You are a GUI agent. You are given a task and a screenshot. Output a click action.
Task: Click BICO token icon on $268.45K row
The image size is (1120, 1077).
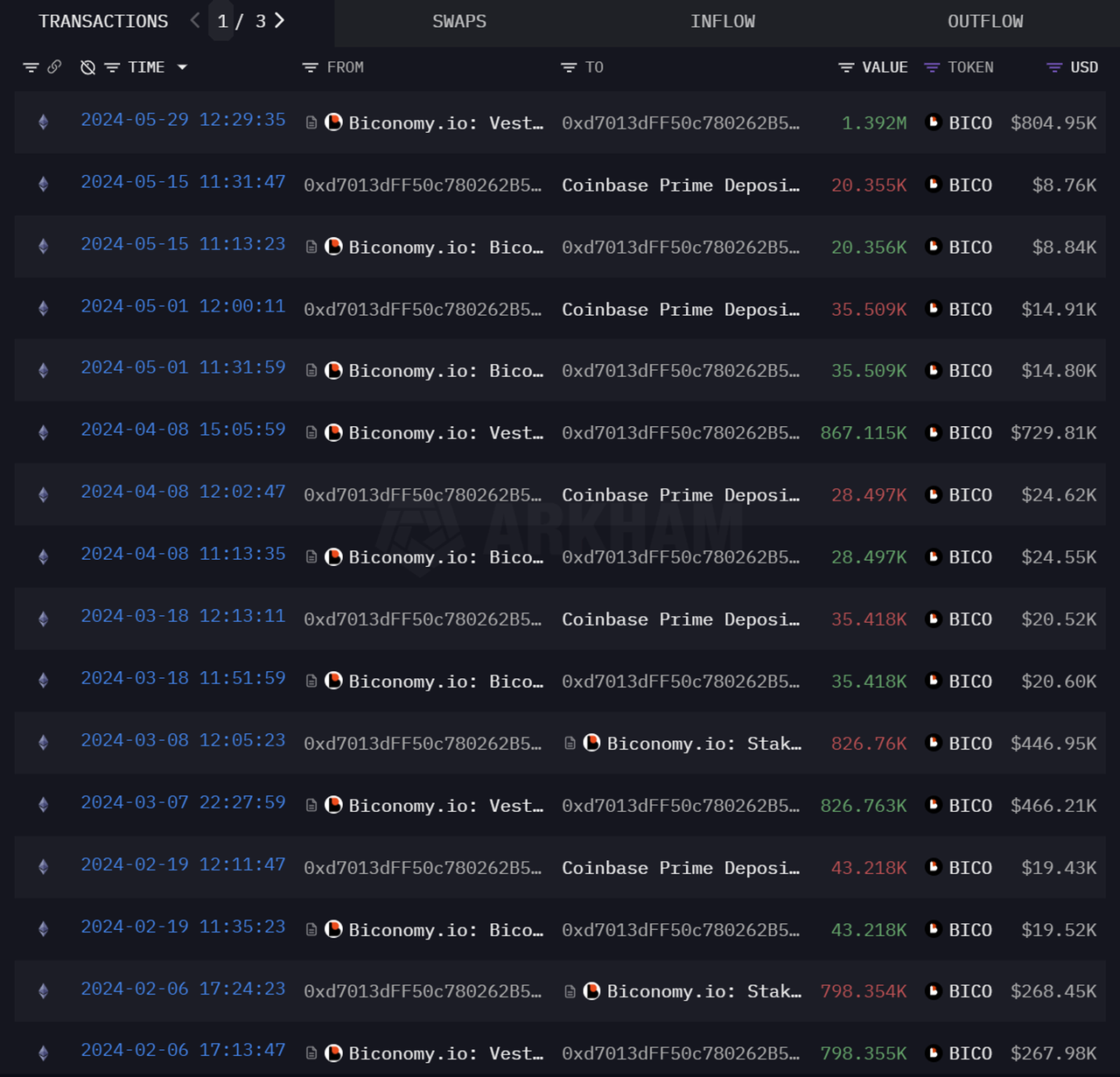(x=933, y=991)
